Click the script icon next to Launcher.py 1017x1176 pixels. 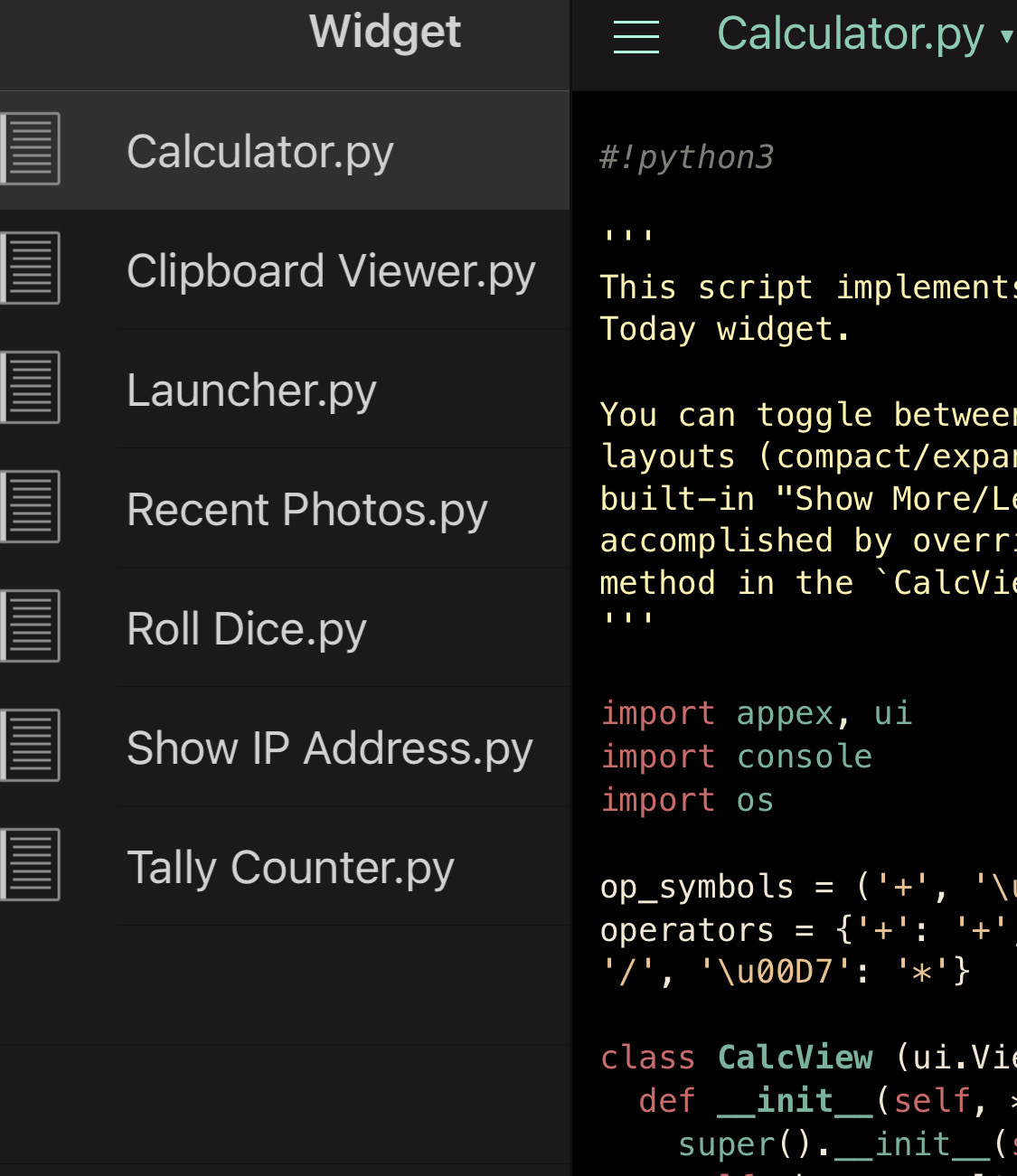click(x=31, y=388)
